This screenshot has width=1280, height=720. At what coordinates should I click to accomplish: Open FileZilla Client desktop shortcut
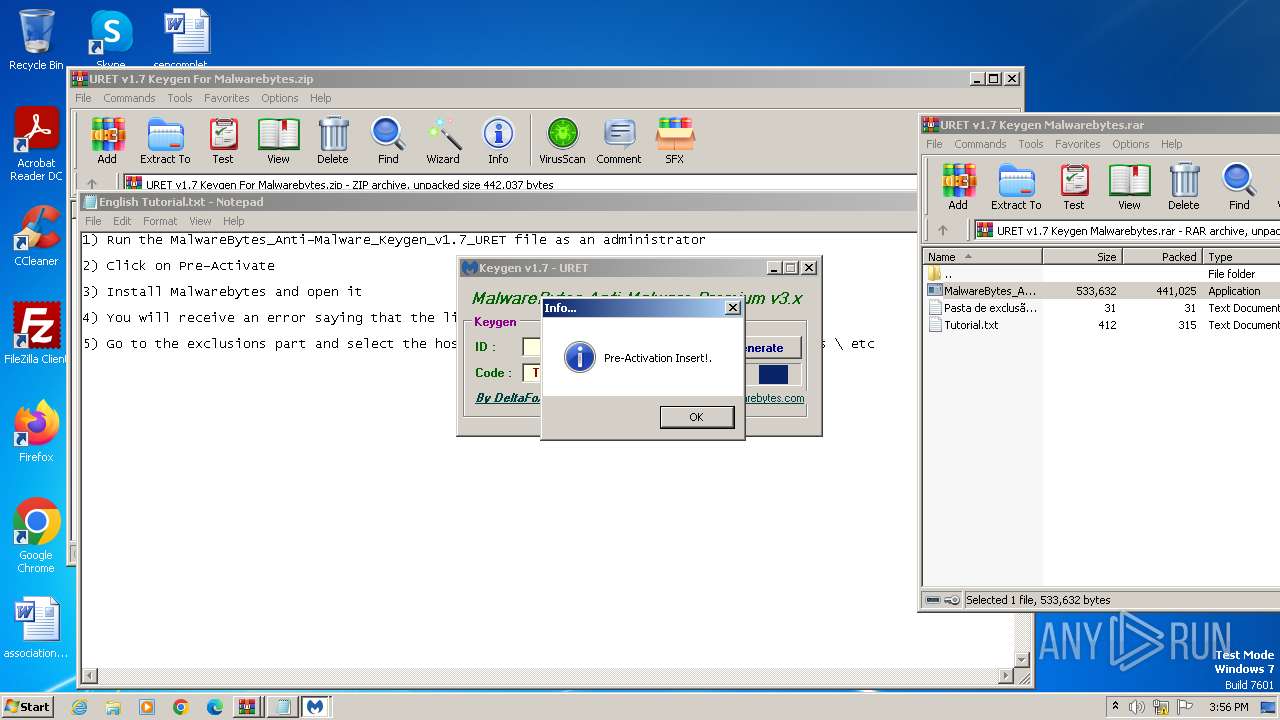tap(36, 334)
